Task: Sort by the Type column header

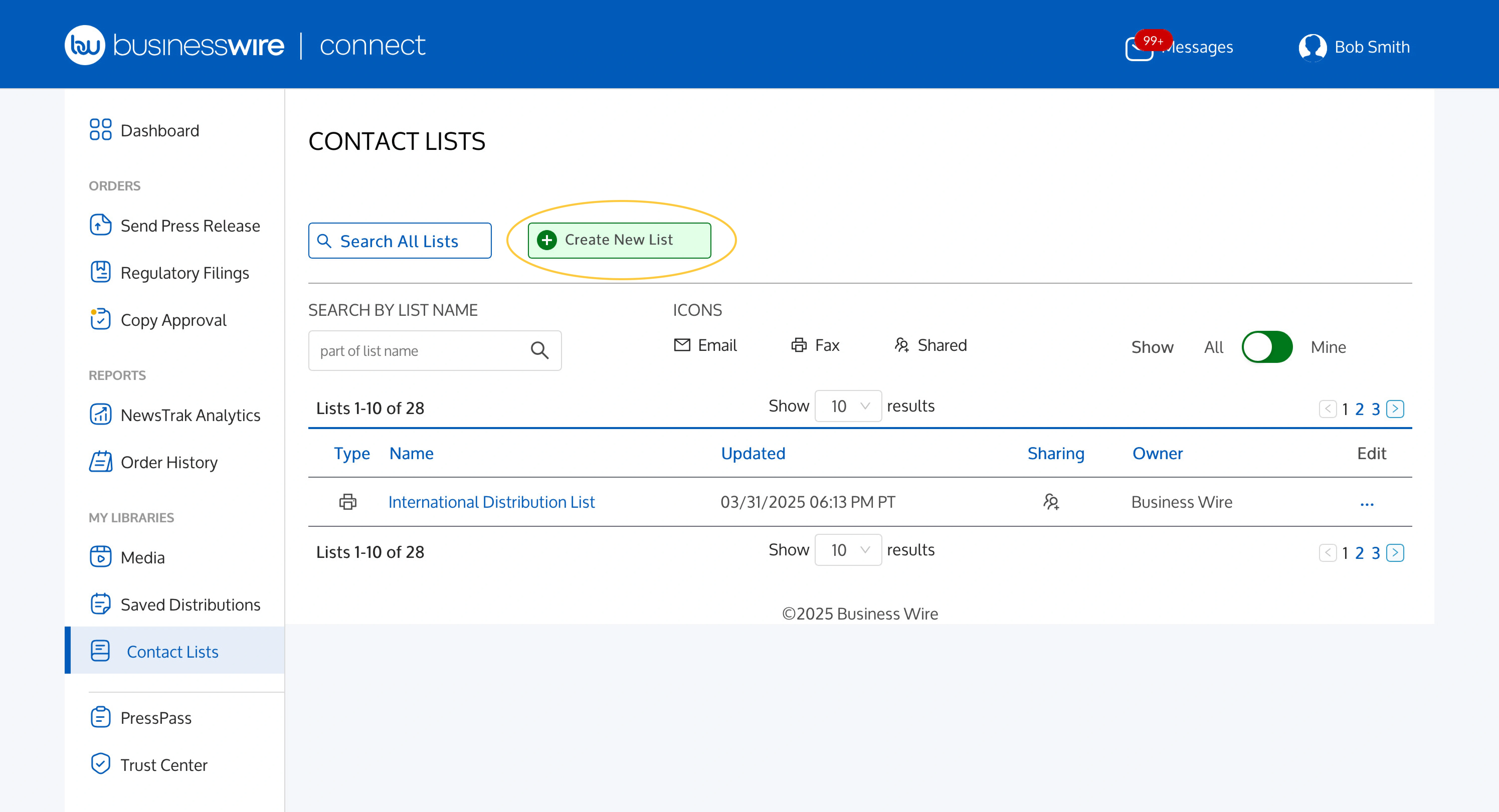Action: click(x=351, y=453)
